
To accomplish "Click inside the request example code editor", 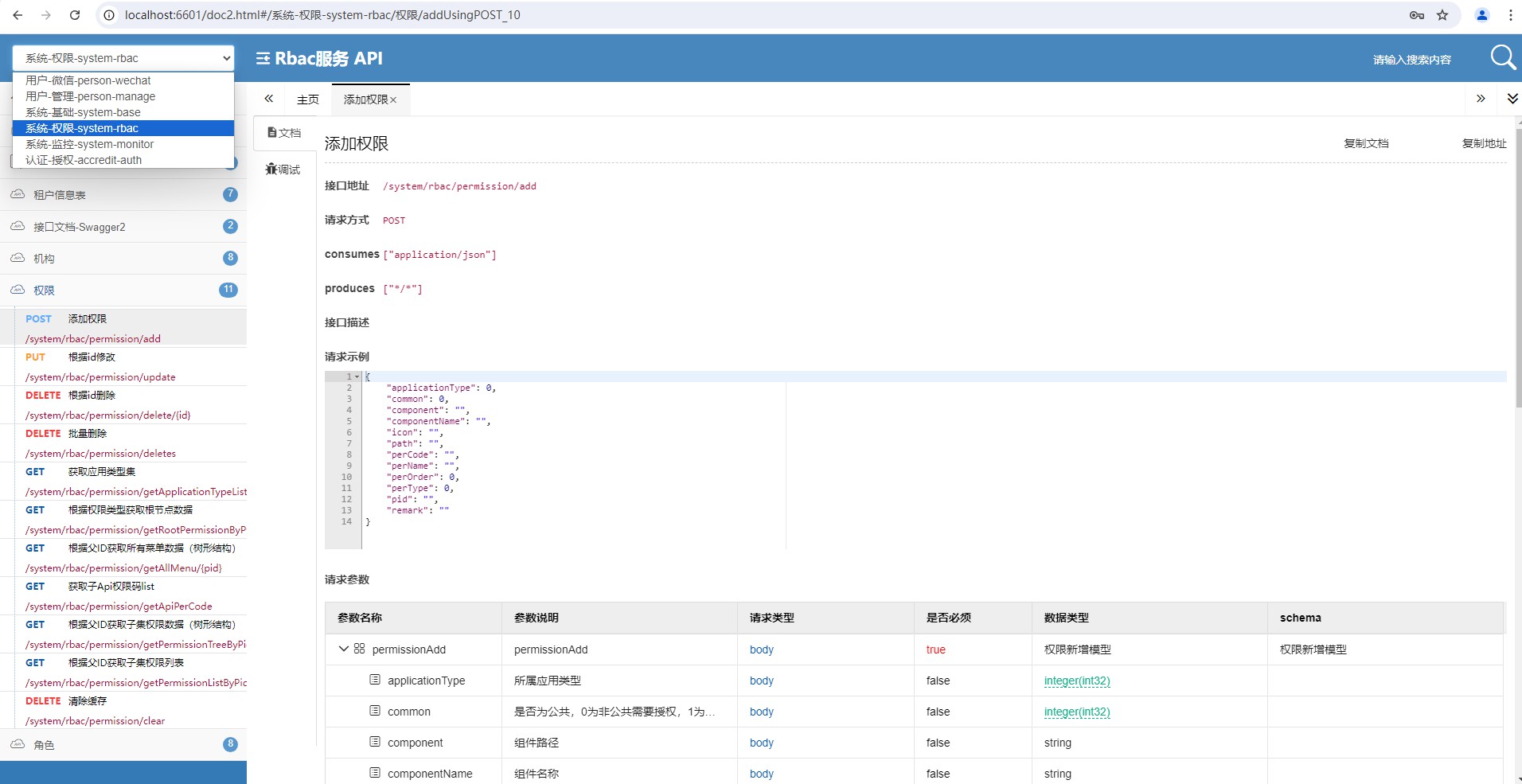I will click(915, 460).
